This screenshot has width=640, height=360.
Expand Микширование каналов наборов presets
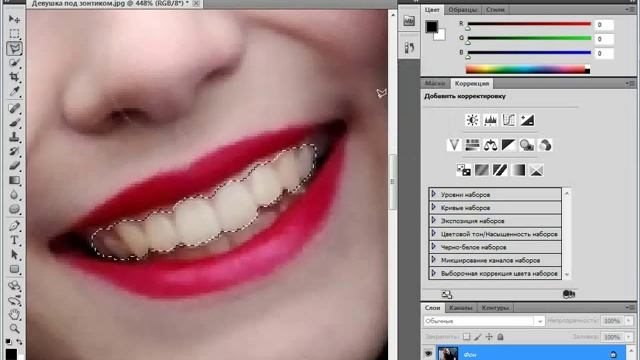click(433, 260)
